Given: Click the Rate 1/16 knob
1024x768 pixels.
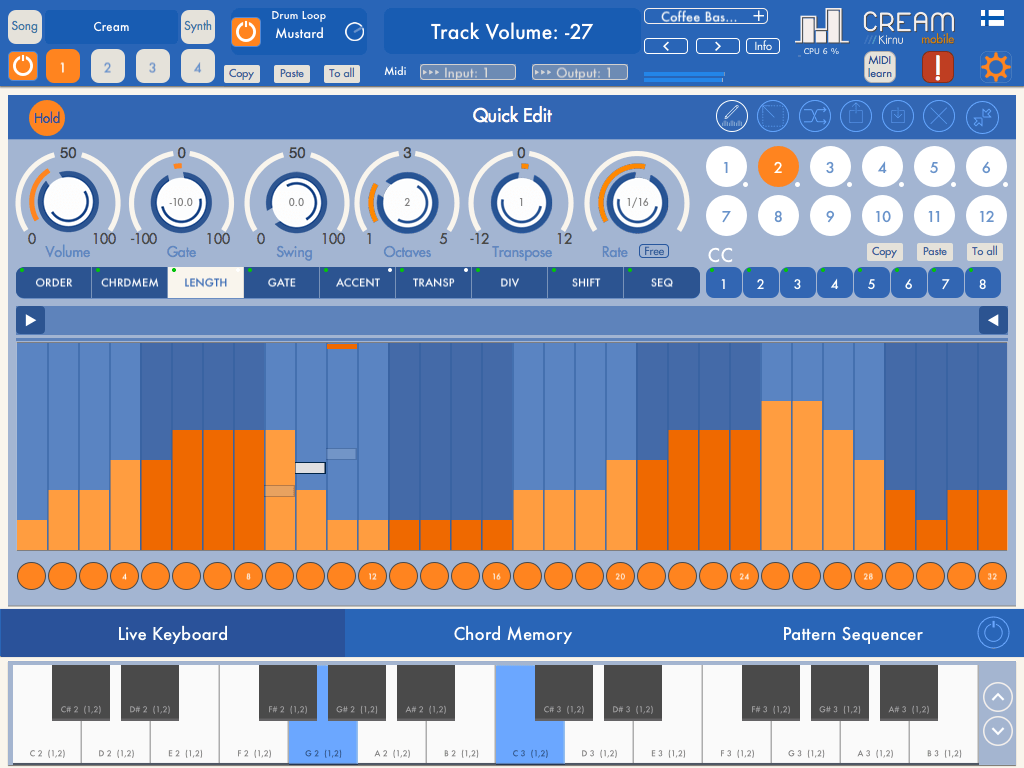Looking at the screenshot, I should pyautogui.click(x=637, y=202).
